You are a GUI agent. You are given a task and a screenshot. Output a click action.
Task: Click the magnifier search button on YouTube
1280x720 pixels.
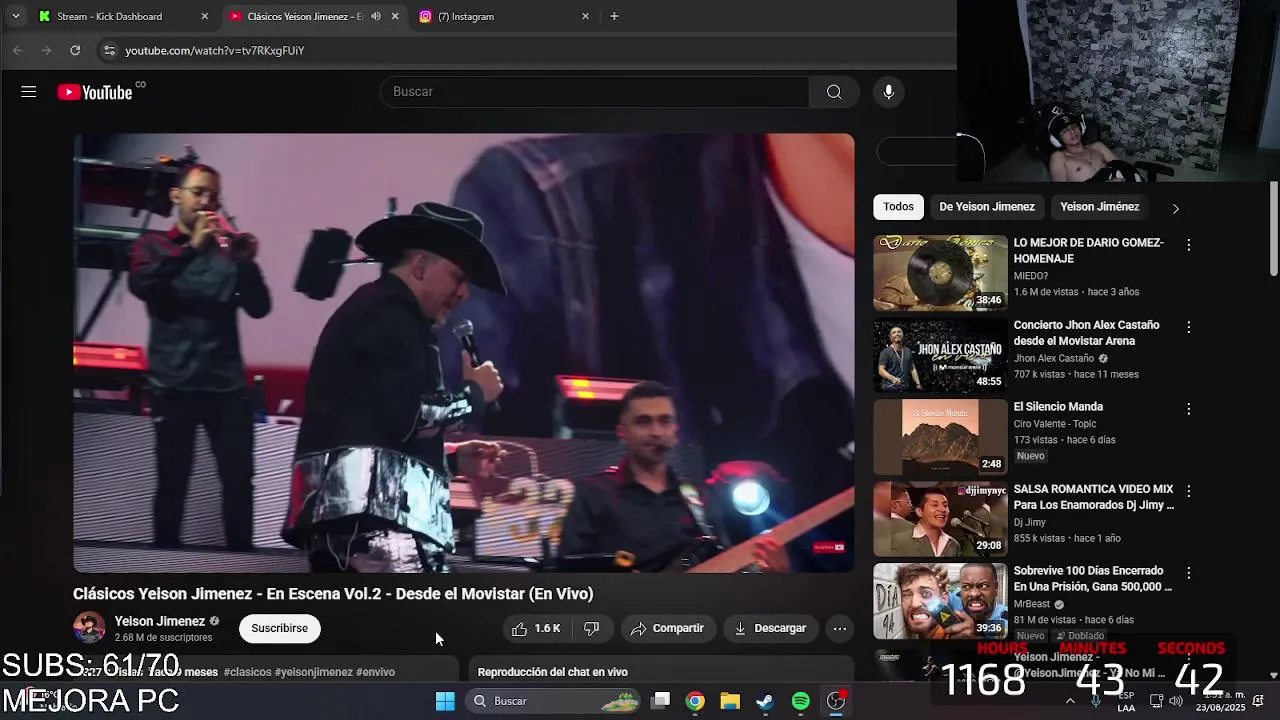point(834,92)
